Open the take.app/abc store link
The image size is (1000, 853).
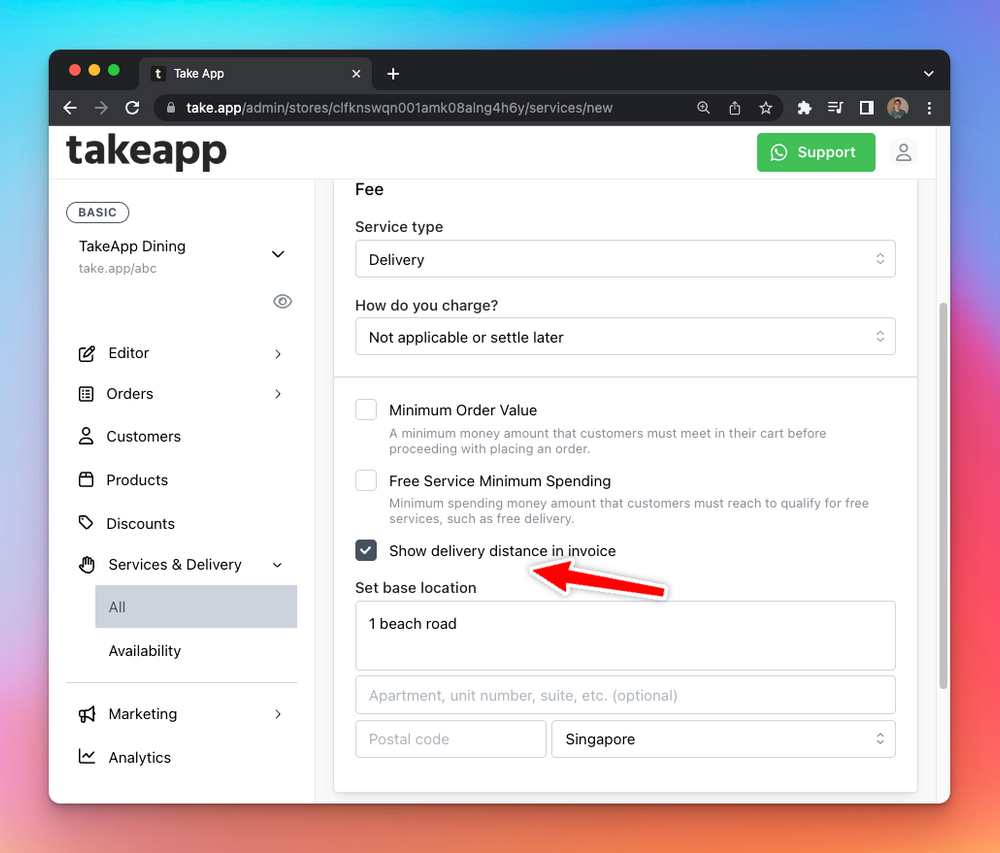[x=117, y=268]
